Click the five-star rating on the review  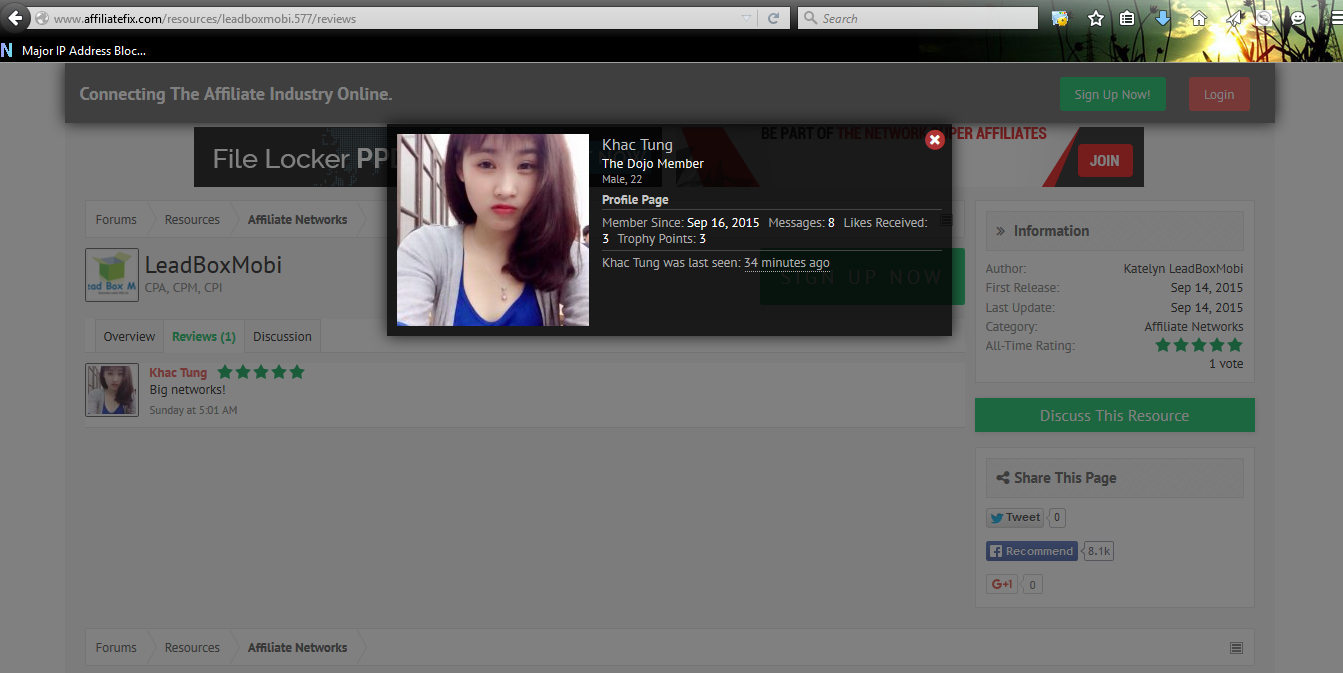tap(261, 372)
